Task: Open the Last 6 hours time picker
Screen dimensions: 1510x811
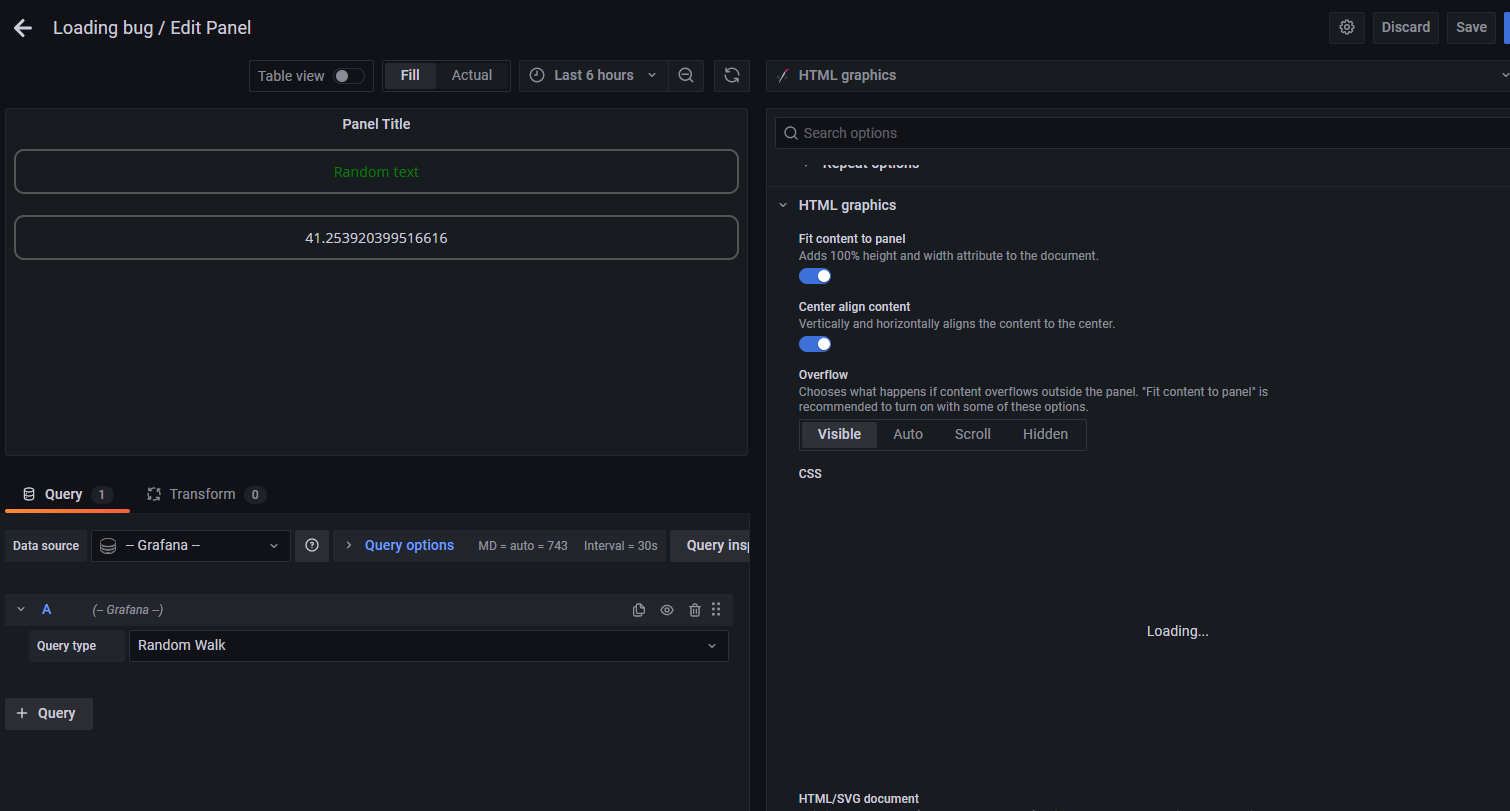Action: (x=592, y=75)
